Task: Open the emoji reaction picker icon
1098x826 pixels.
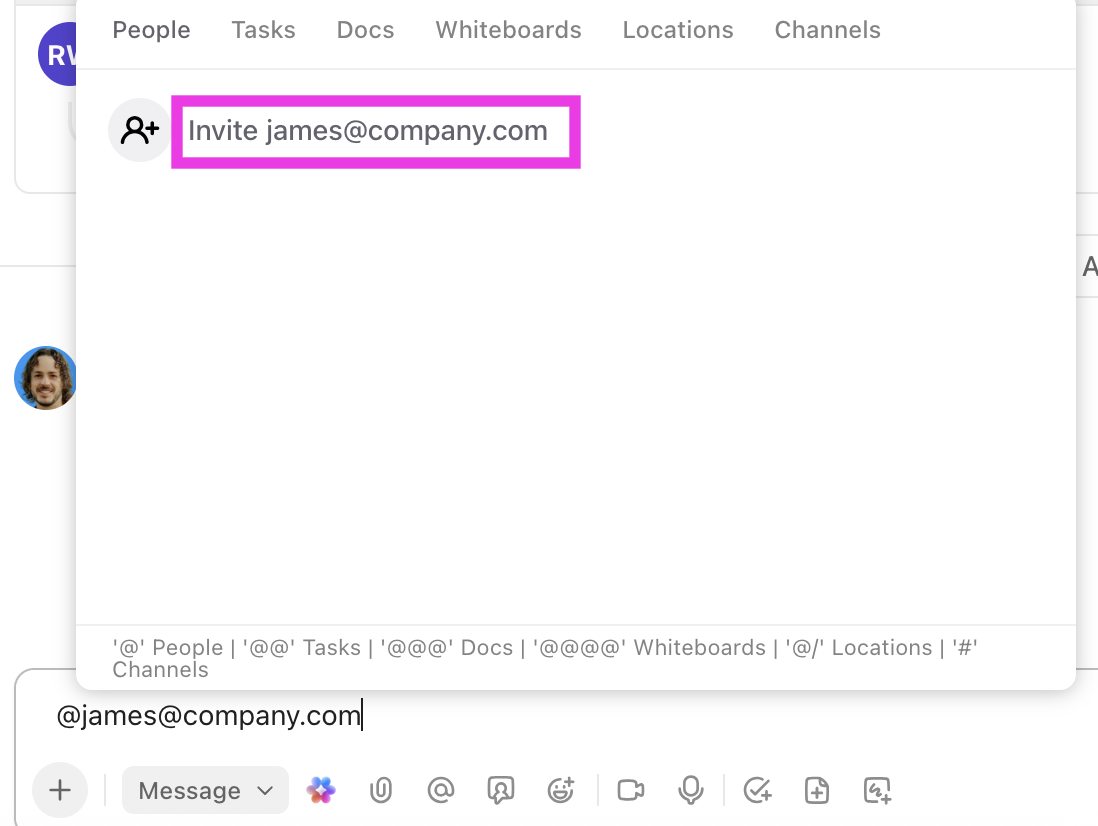Action: (x=561, y=791)
